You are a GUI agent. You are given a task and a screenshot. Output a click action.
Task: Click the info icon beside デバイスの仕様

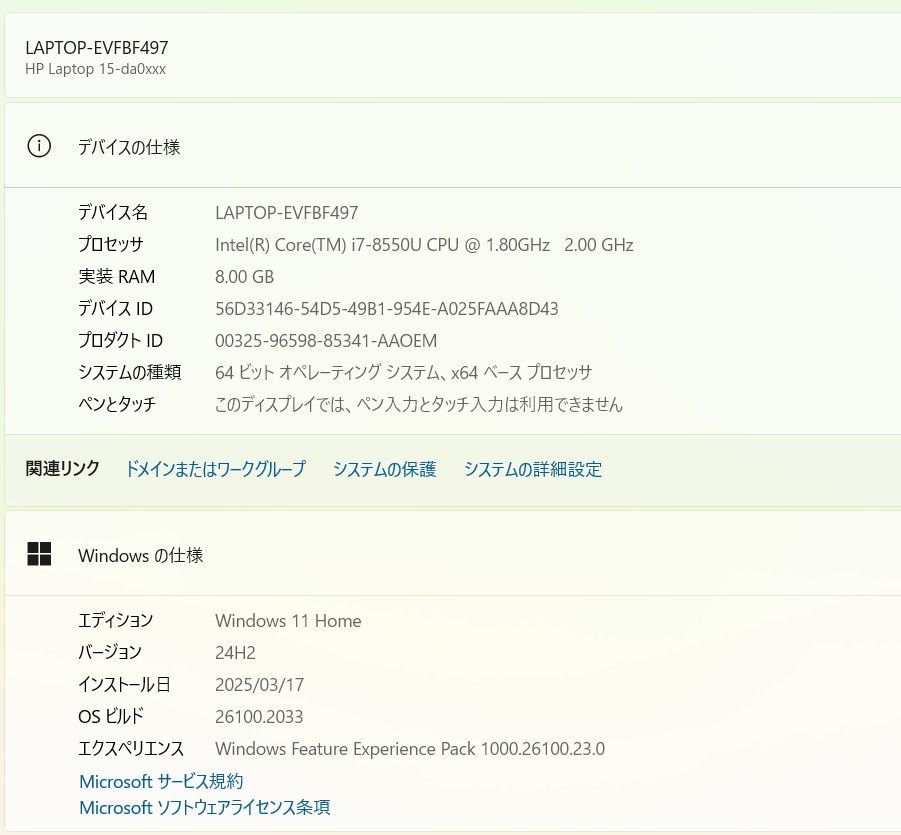point(39,146)
